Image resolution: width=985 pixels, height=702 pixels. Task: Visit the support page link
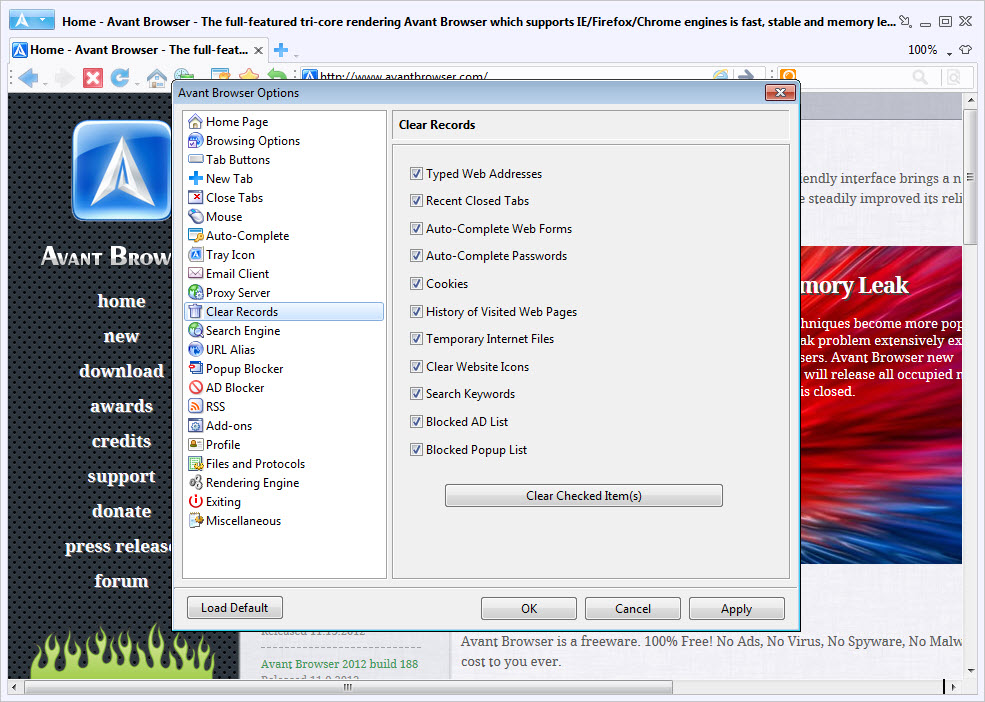[121, 476]
